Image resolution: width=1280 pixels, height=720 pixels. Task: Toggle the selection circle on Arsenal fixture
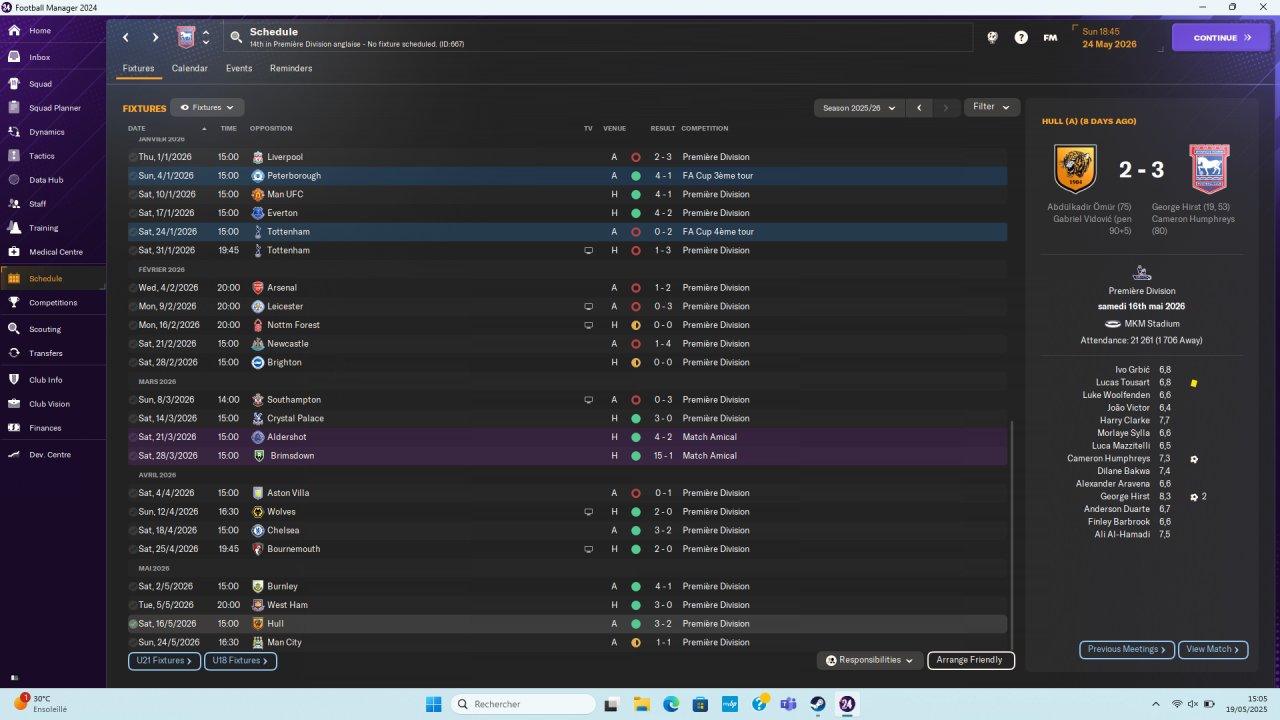(133, 288)
